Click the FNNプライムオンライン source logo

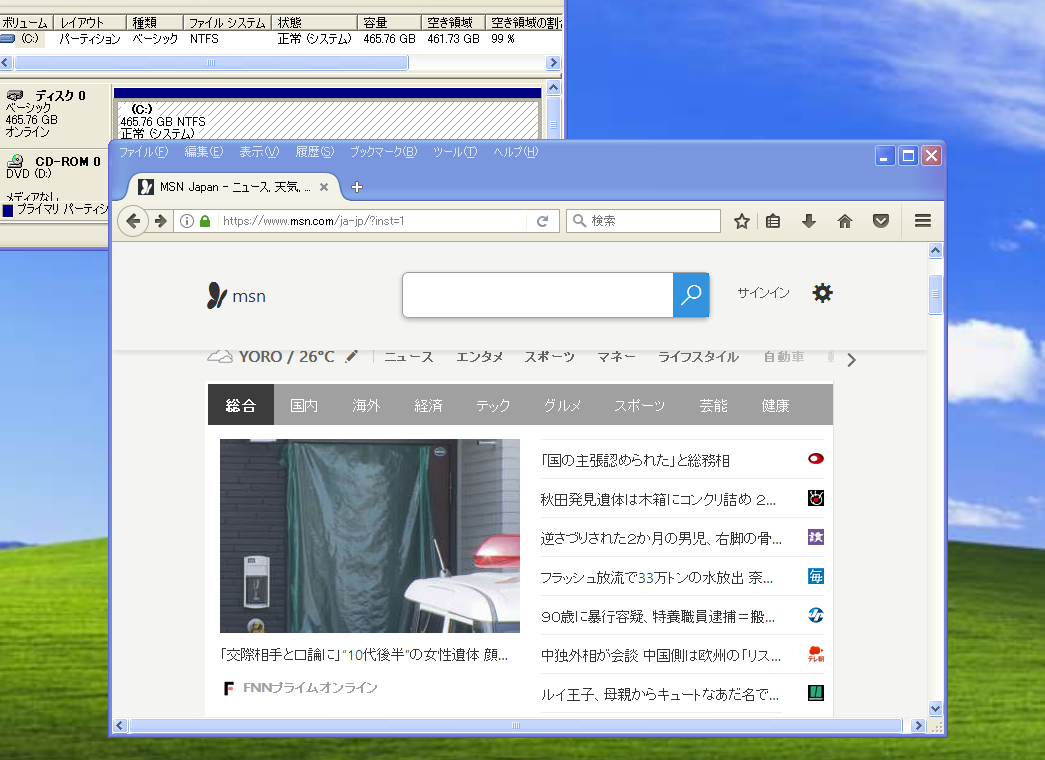coord(228,688)
